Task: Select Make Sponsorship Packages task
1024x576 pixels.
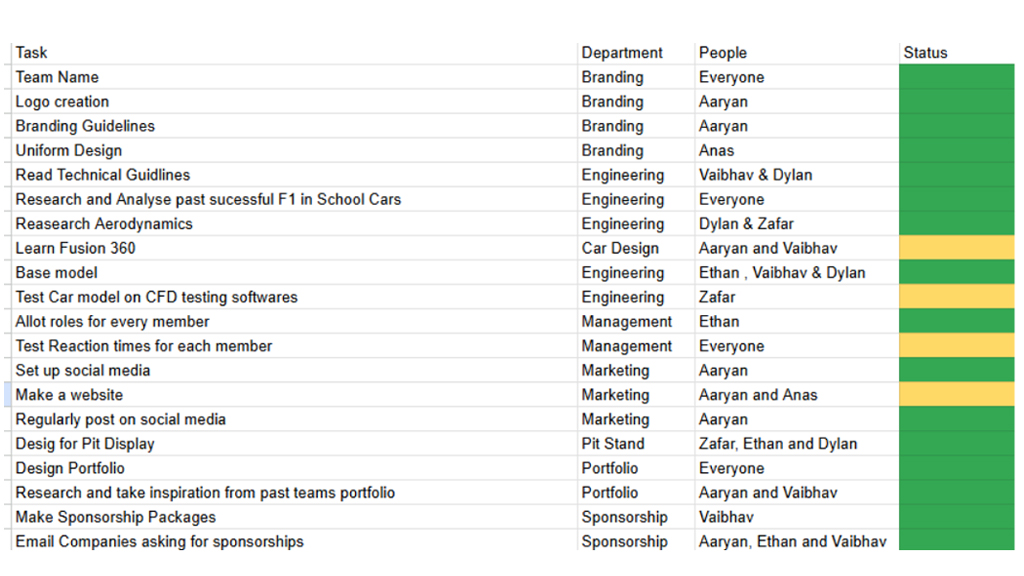Action: click(x=295, y=517)
